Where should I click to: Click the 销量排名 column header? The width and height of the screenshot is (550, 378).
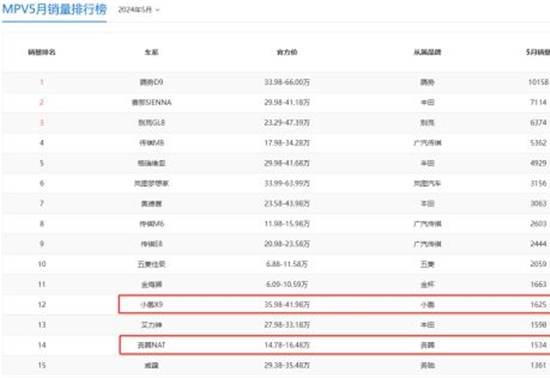click(42, 52)
